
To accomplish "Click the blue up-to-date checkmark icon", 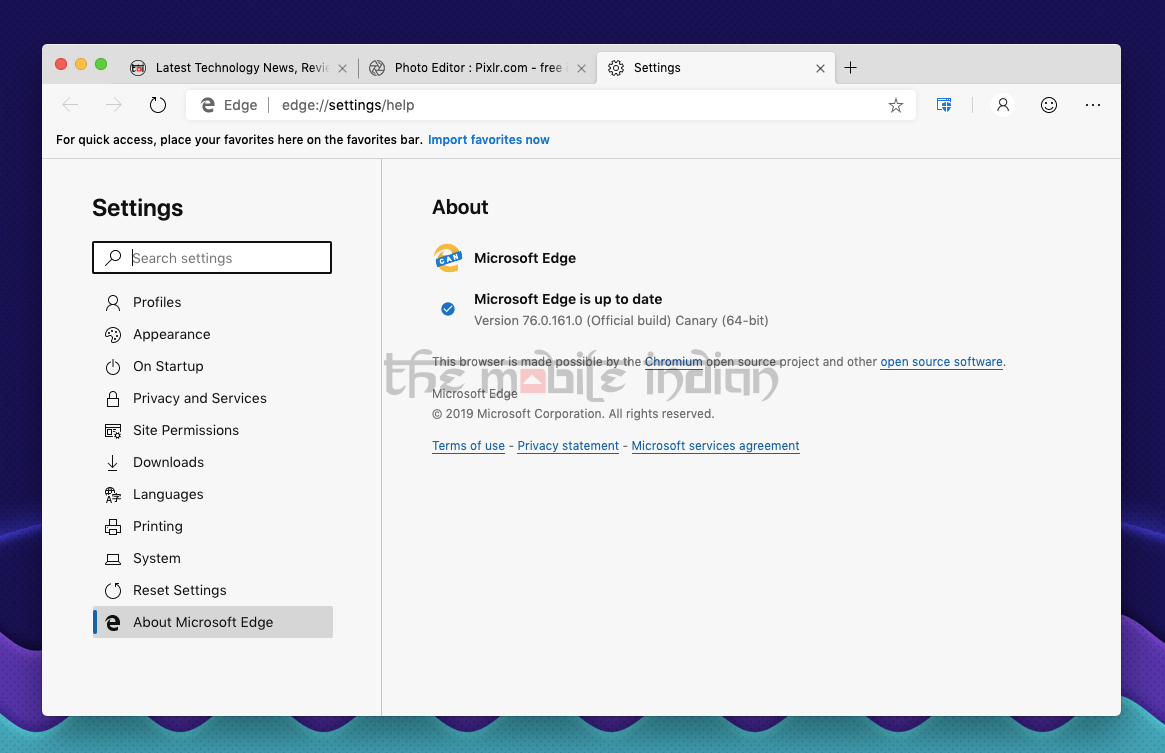I will point(448,309).
